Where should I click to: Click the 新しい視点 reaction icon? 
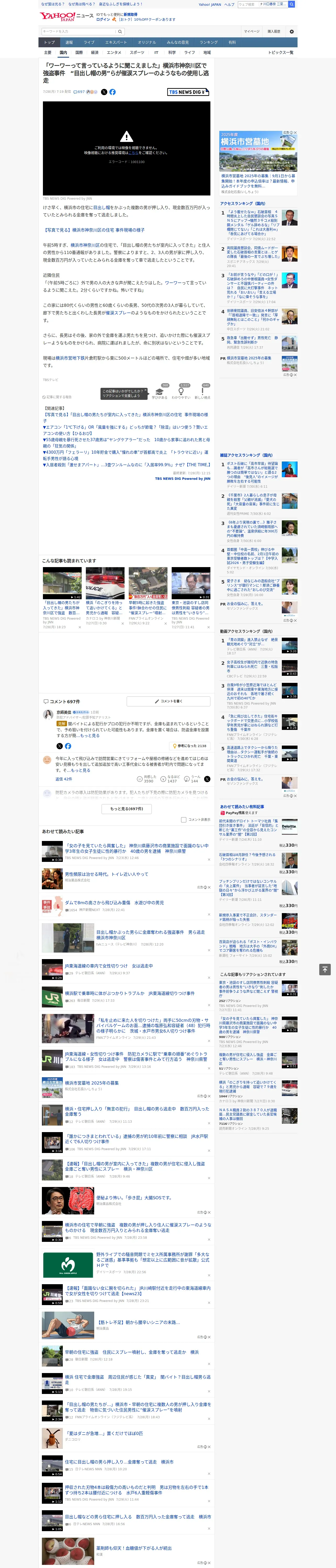[x=203, y=391]
